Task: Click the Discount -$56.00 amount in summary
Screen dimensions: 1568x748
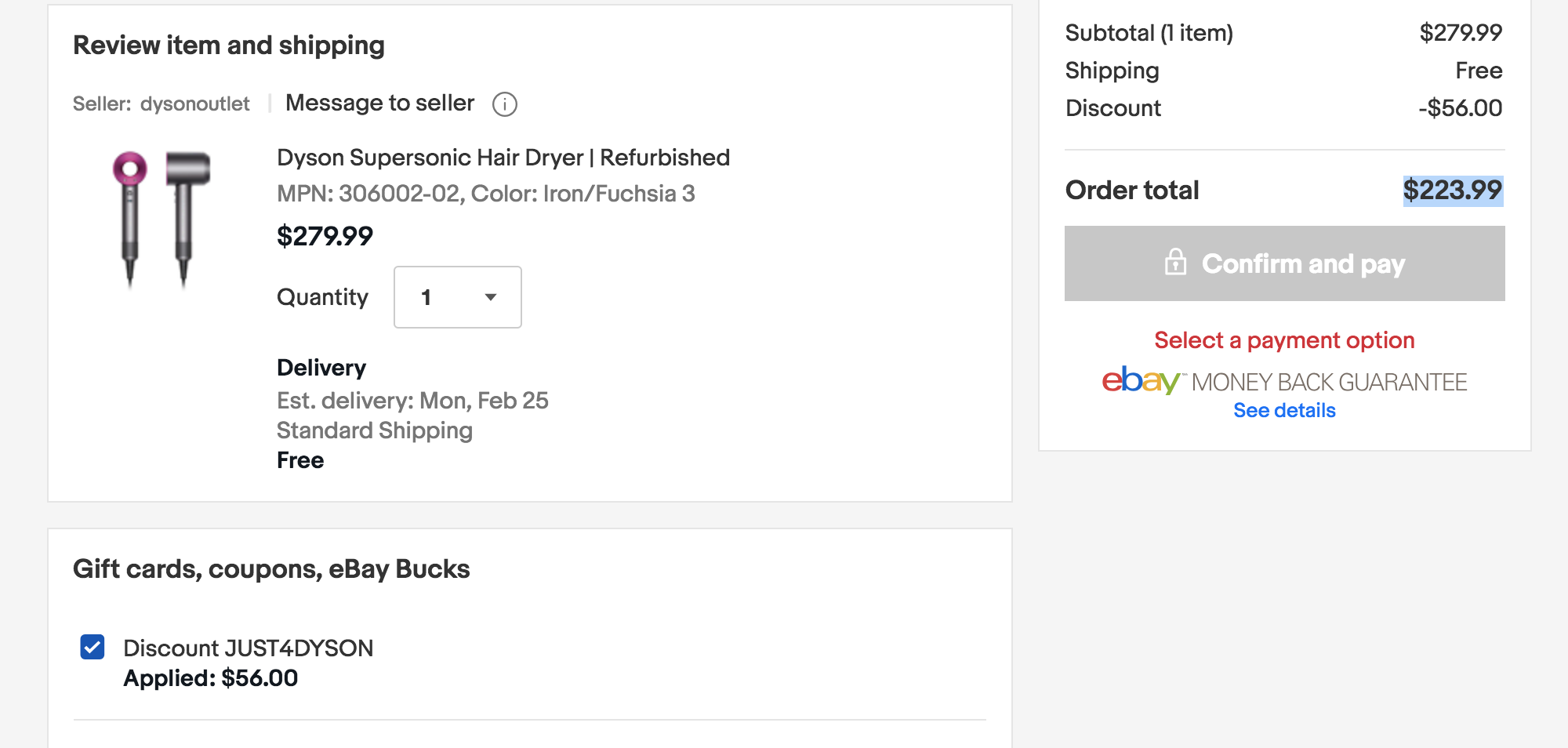Action: click(x=1460, y=108)
